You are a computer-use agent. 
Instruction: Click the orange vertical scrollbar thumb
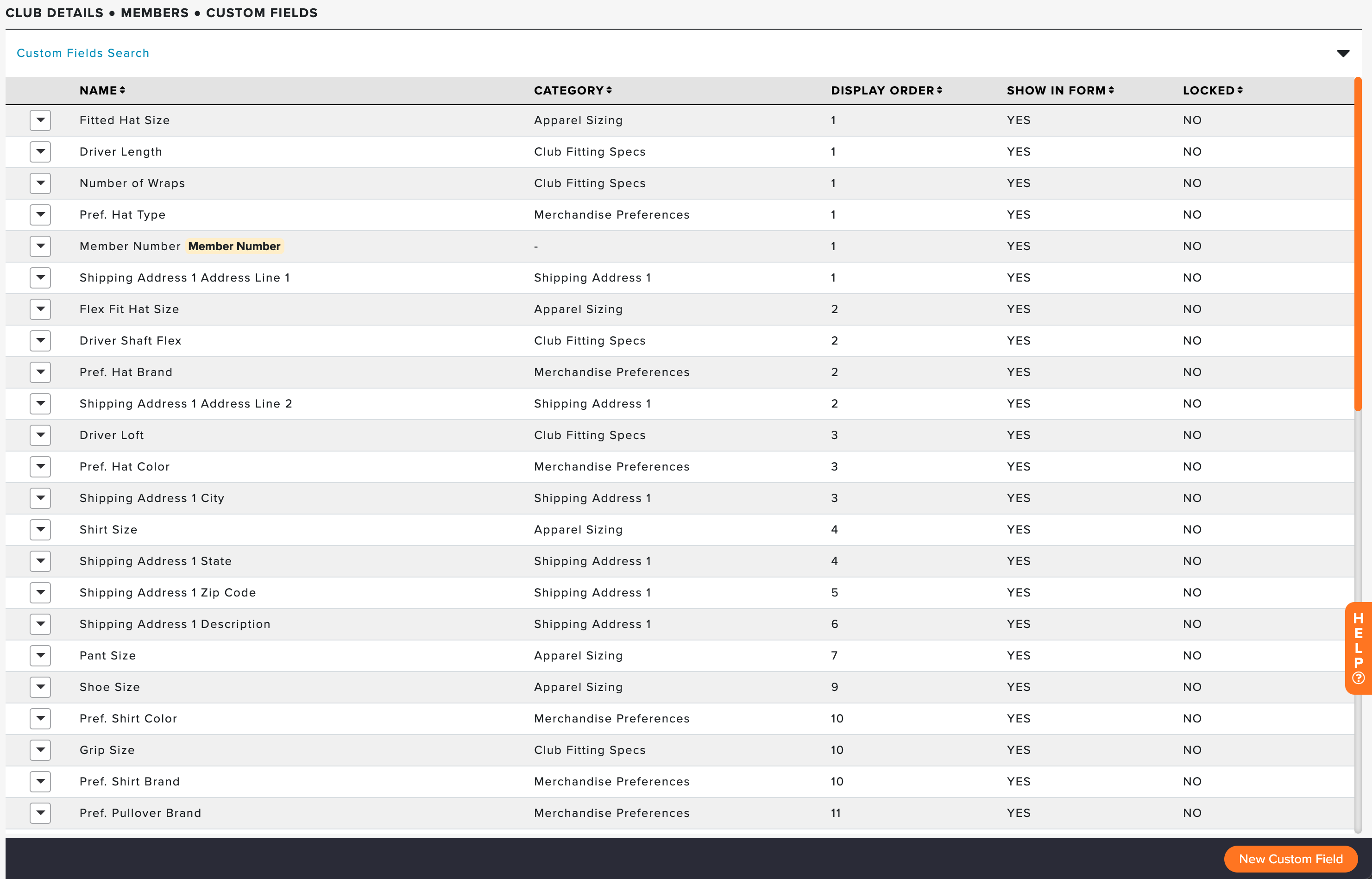click(x=1358, y=244)
